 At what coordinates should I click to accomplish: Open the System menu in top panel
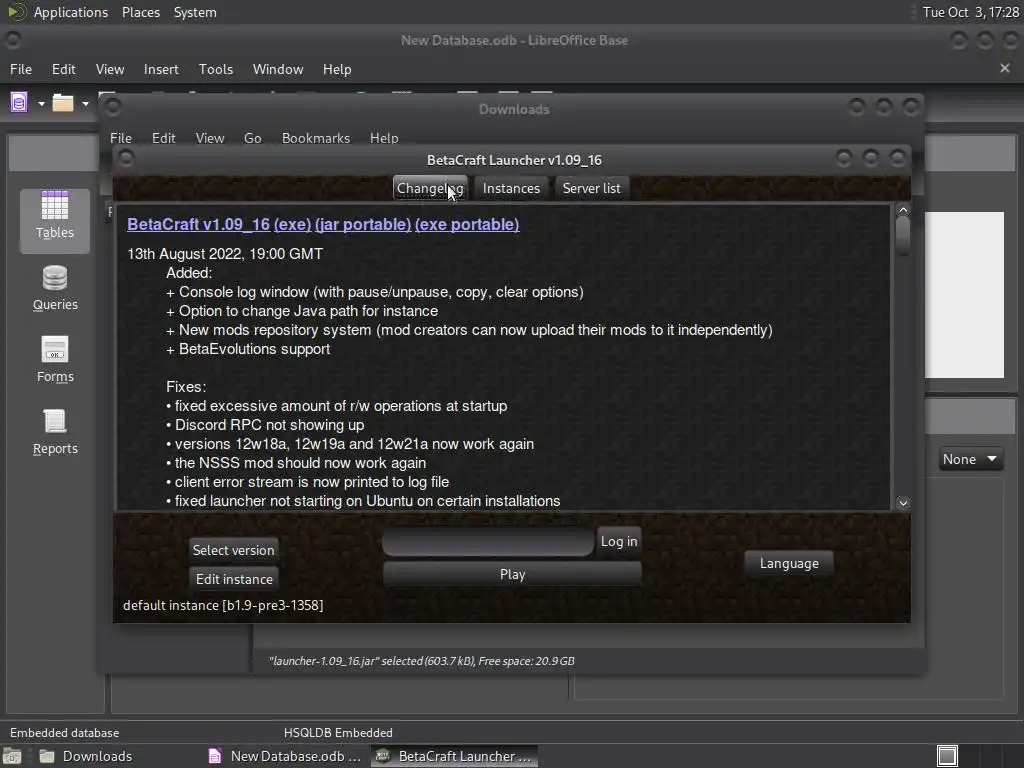[195, 12]
